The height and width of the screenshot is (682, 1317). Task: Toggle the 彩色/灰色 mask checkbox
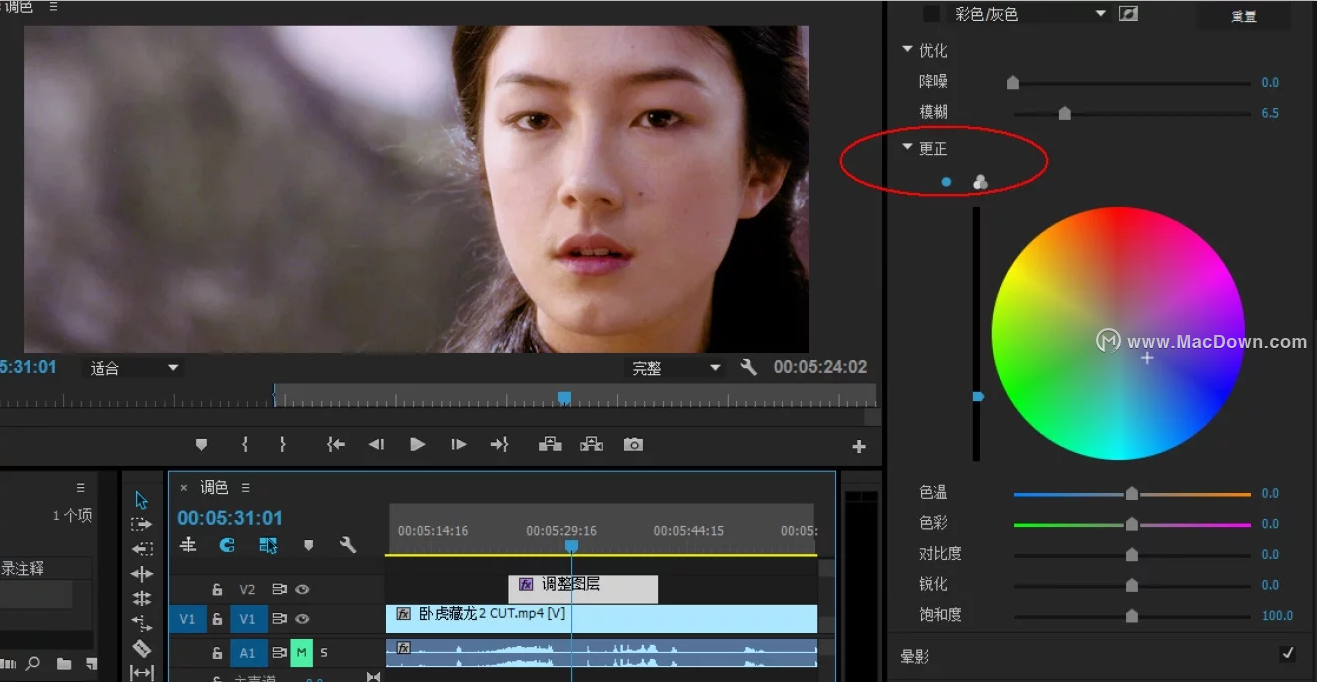[x=931, y=14]
